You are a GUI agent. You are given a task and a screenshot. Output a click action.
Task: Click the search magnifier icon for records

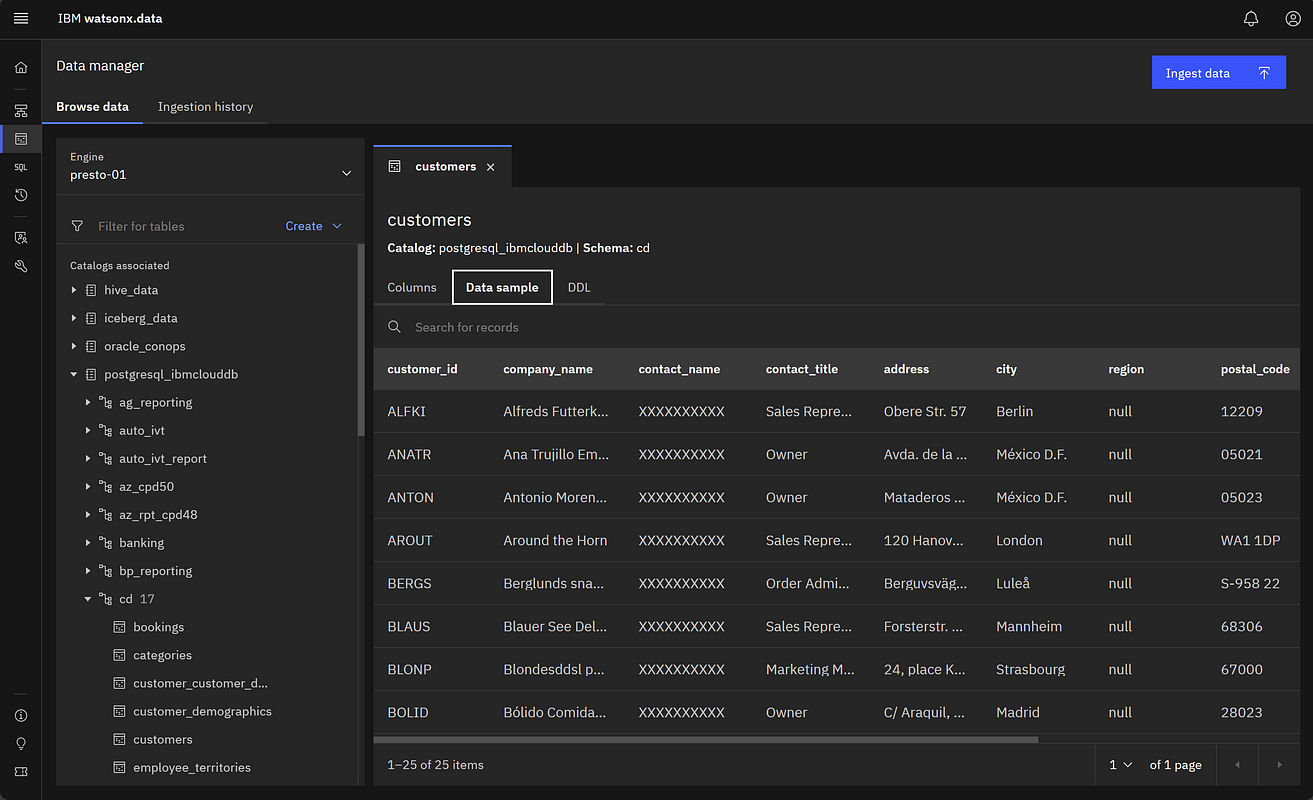pos(395,327)
